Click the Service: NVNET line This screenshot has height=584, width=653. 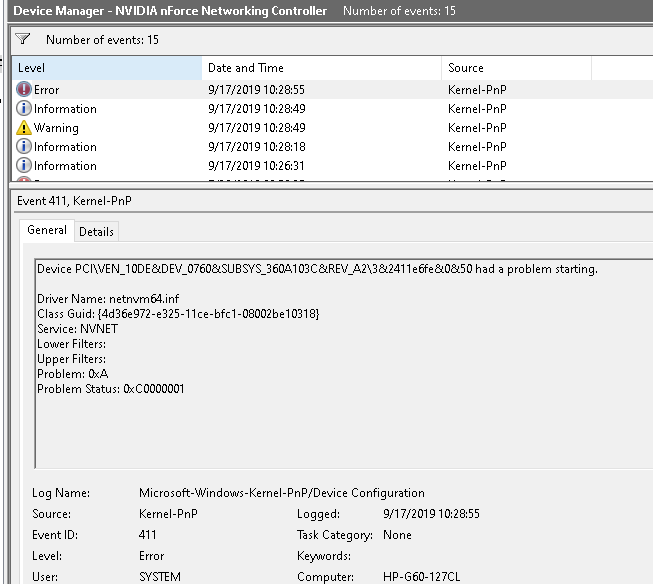coord(77,329)
